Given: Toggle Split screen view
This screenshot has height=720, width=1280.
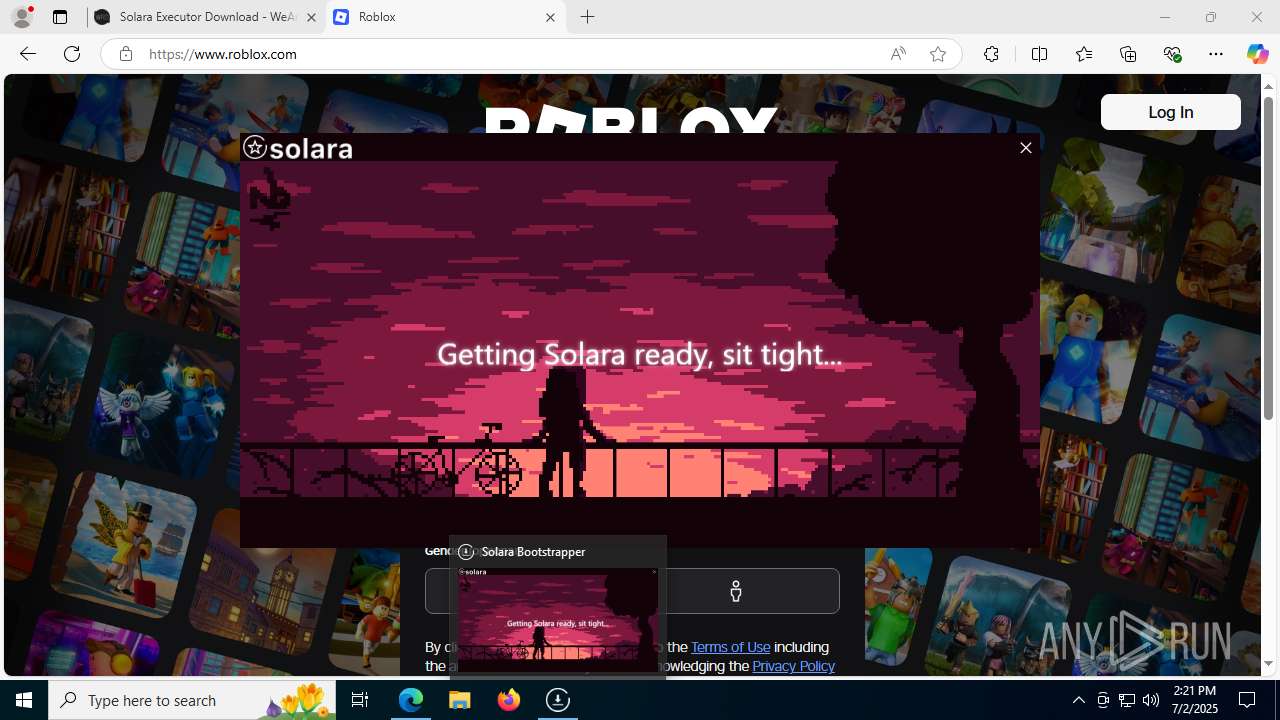Looking at the screenshot, I should (x=1039, y=54).
